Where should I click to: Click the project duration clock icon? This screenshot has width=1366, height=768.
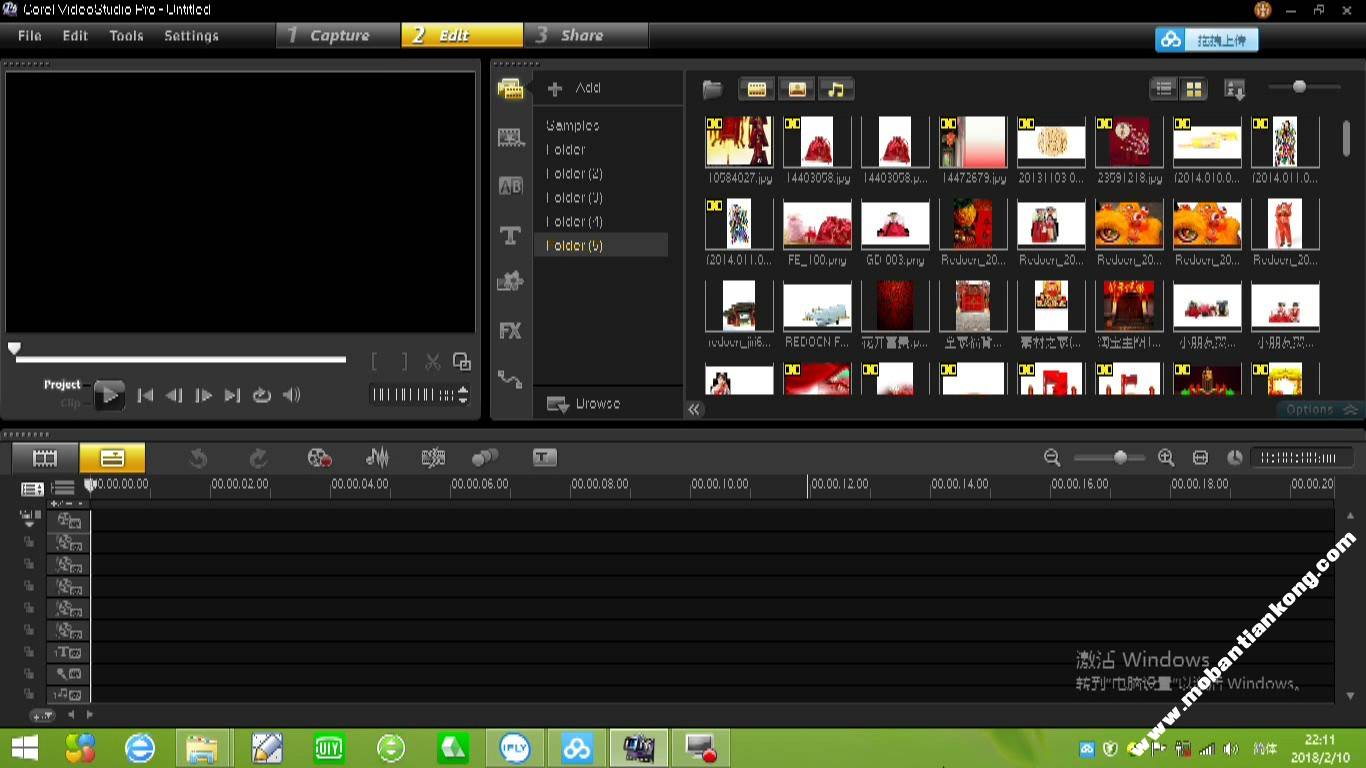(1235, 458)
